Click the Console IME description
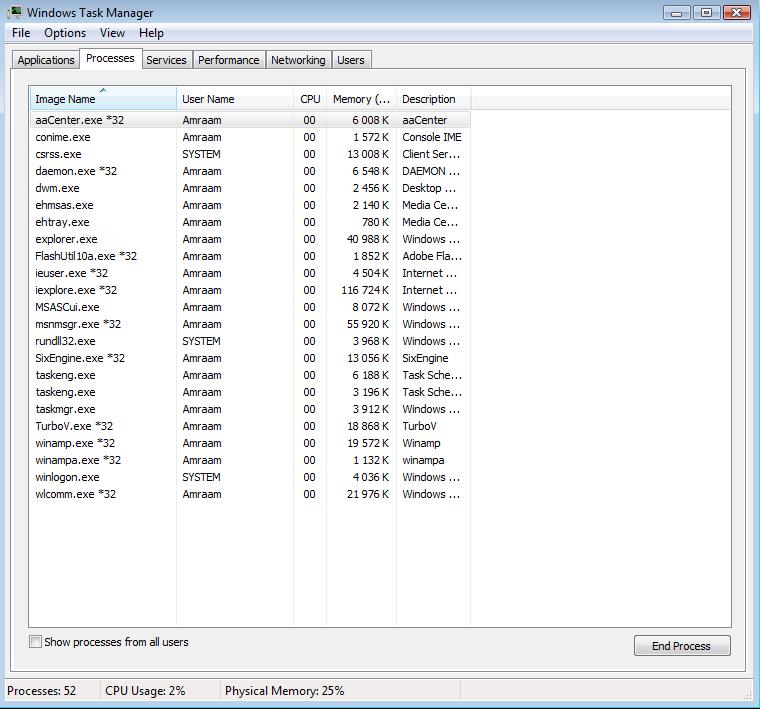This screenshot has height=709, width=760. (x=432, y=137)
